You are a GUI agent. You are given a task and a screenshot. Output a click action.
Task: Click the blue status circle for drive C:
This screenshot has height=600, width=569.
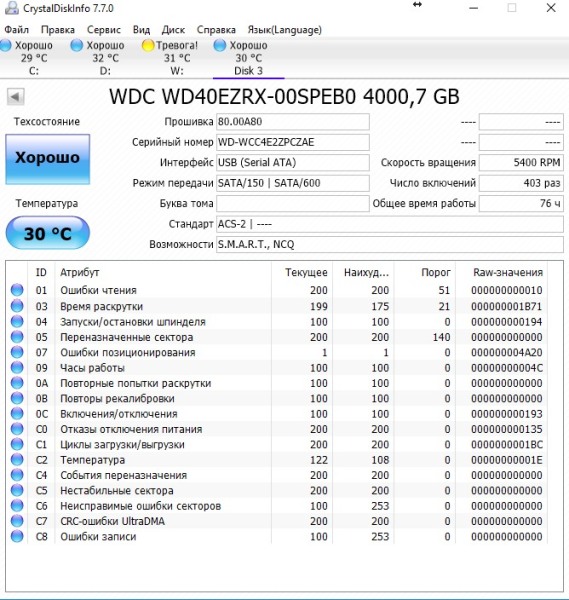click(5, 45)
